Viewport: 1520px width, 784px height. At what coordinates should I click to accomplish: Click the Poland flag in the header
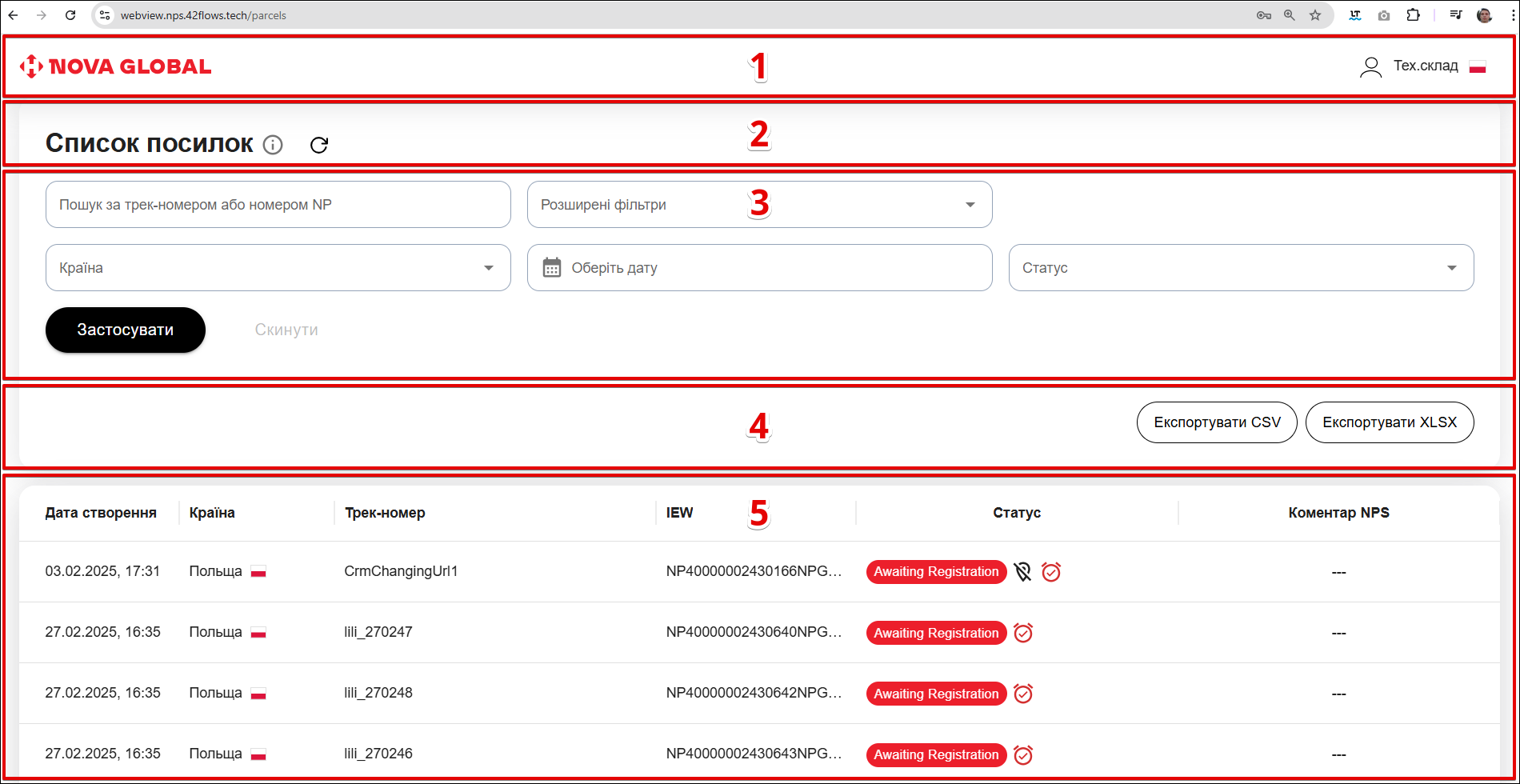point(1478,67)
